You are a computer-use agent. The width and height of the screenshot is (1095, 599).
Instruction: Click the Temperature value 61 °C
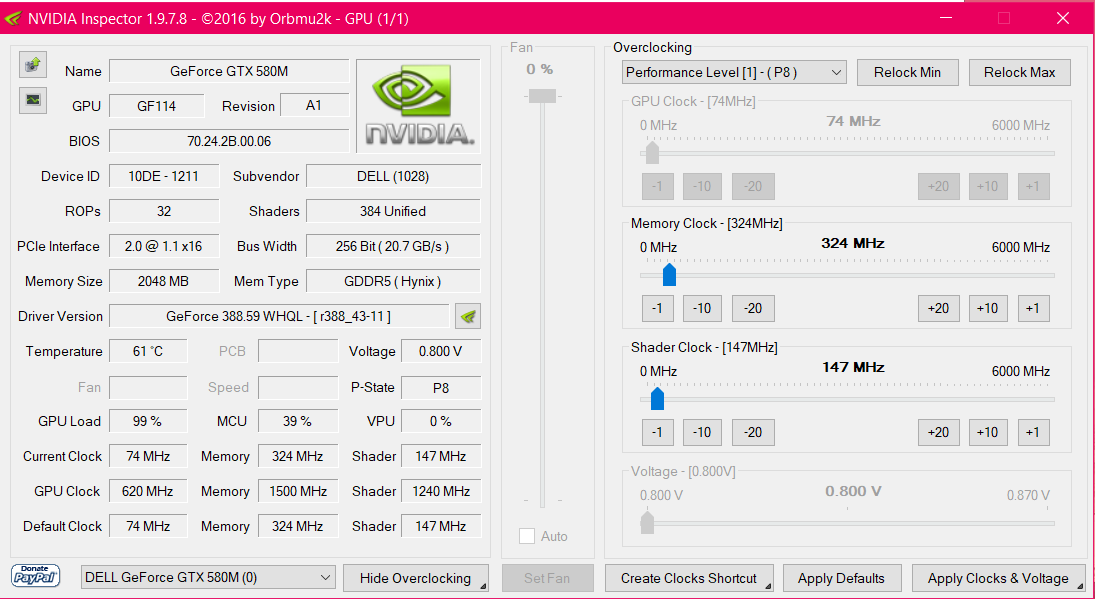(x=148, y=351)
